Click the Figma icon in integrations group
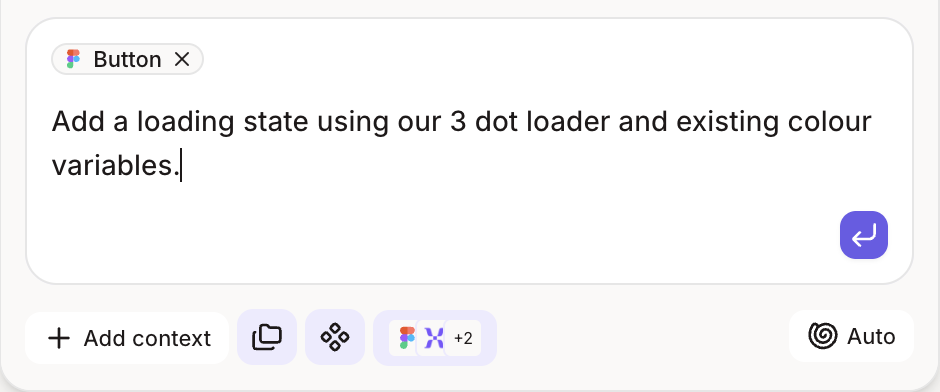 pyautogui.click(x=407, y=338)
